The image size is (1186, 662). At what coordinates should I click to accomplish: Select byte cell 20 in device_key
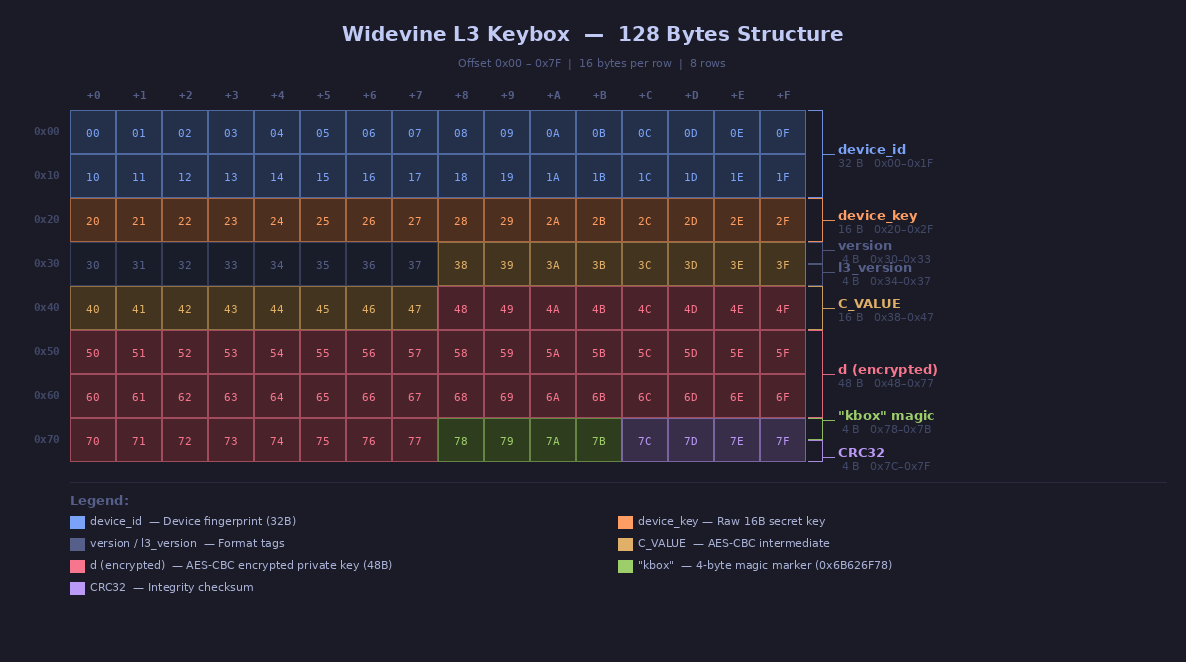93,220
